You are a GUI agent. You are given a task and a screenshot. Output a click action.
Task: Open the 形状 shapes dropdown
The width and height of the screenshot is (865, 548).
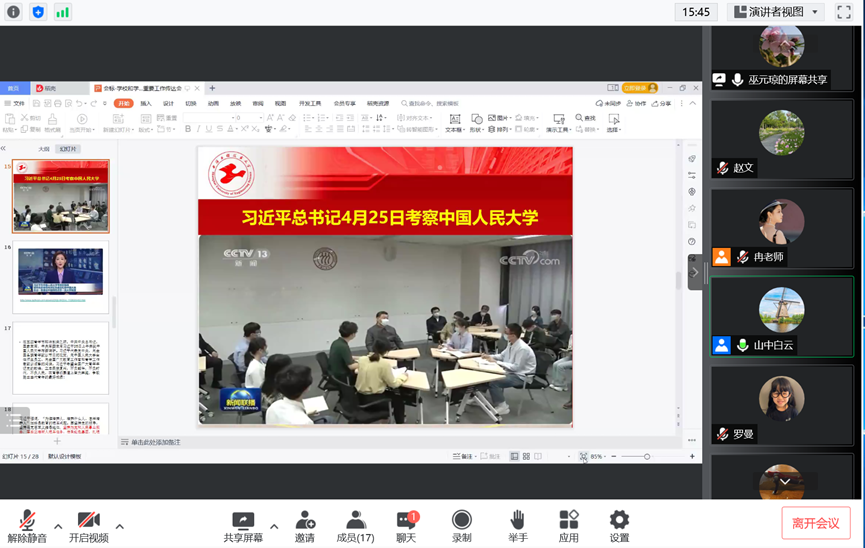pos(477,123)
